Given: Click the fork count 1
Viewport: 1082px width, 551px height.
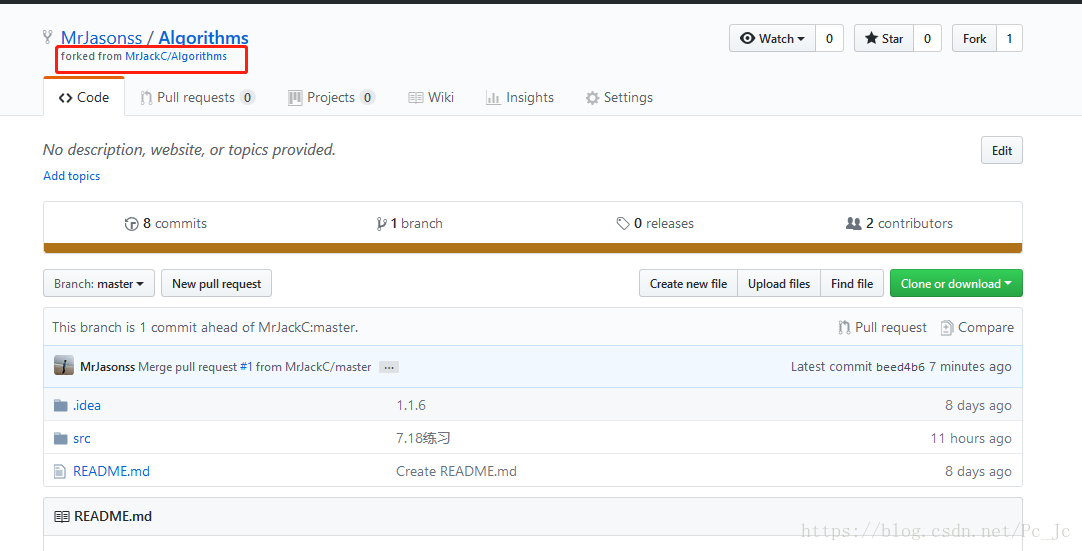Looking at the screenshot, I should point(1010,39).
